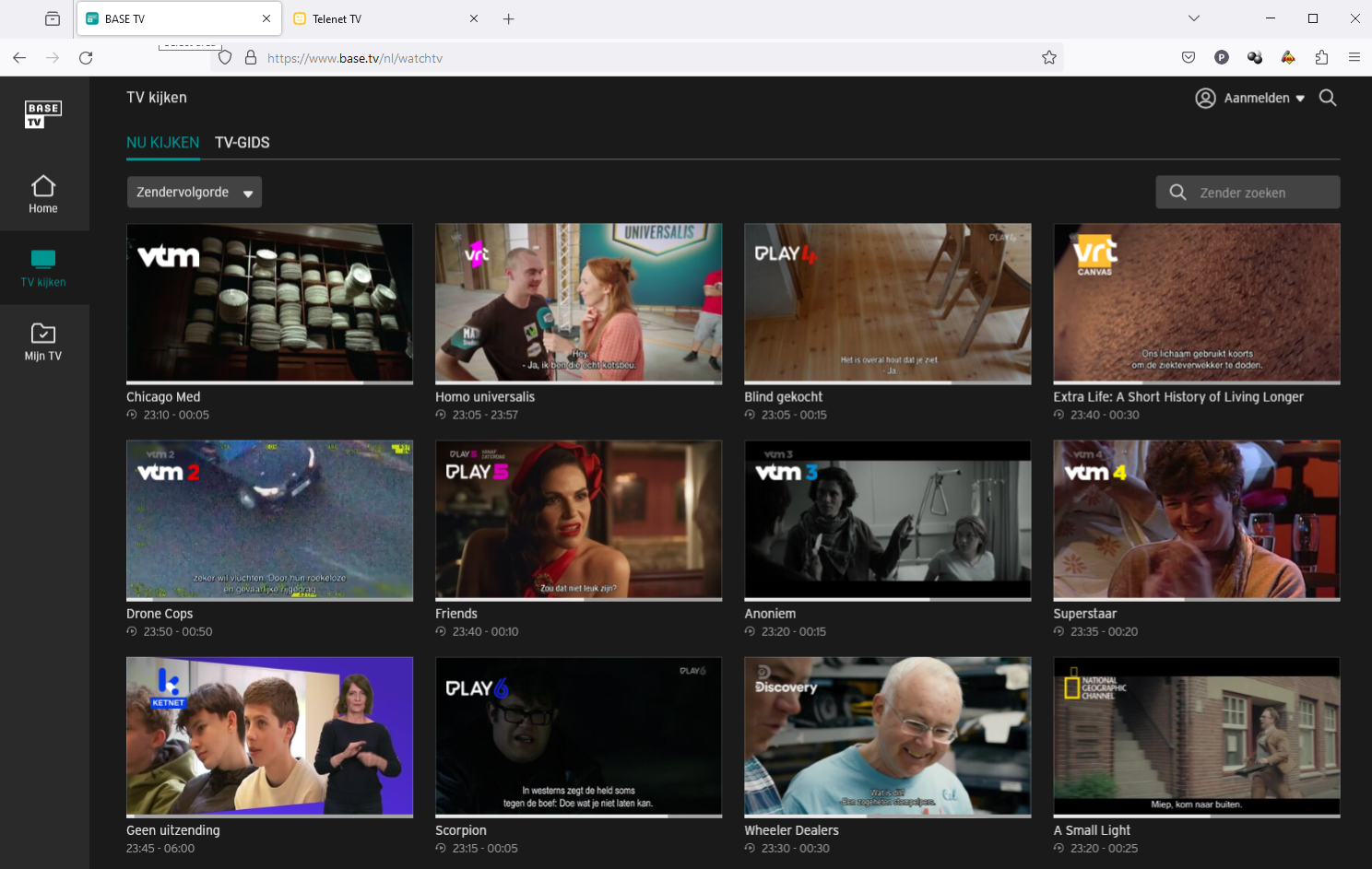This screenshot has height=869, width=1372.
Task: Open the Homo universalis programme title
Action: (485, 397)
